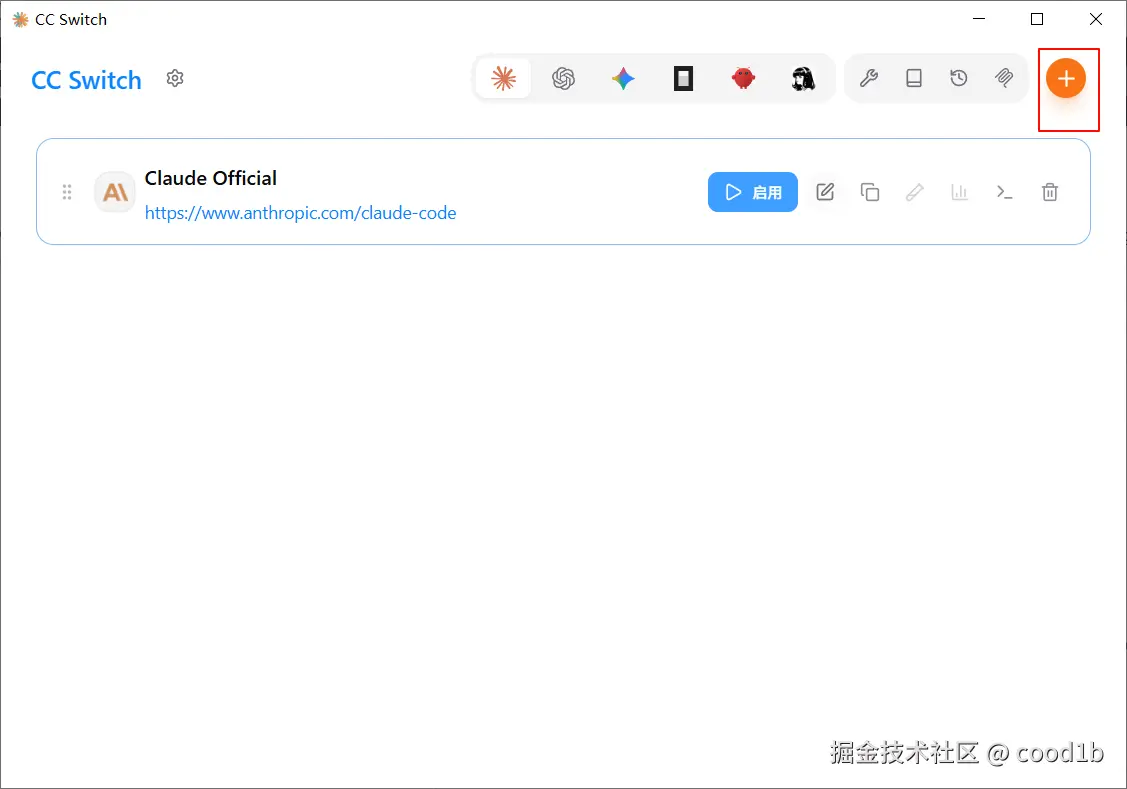Click the Anthropic logo of Claude Official
This screenshot has width=1127, height=789.
click(x=115, y=192)
